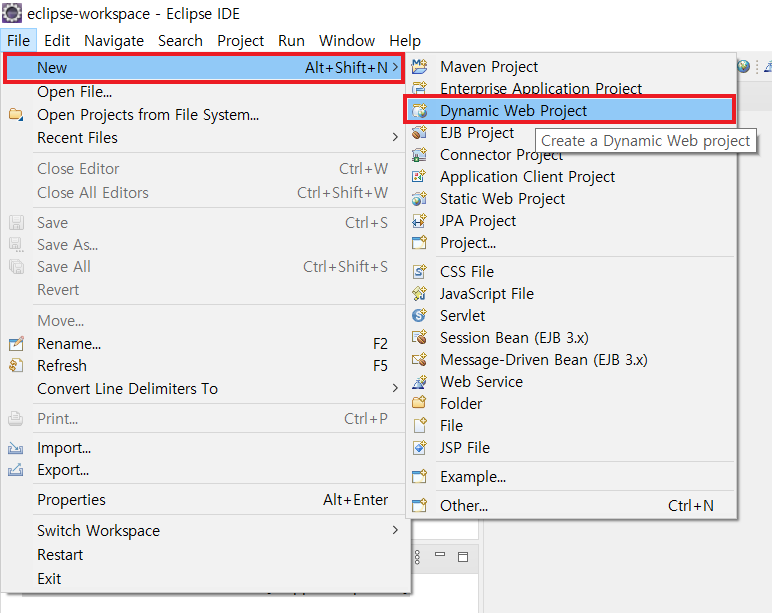This screenshot has height=613, width=772.
Task: Click the globe toolbar icon at top right
Action: (743, 66)
